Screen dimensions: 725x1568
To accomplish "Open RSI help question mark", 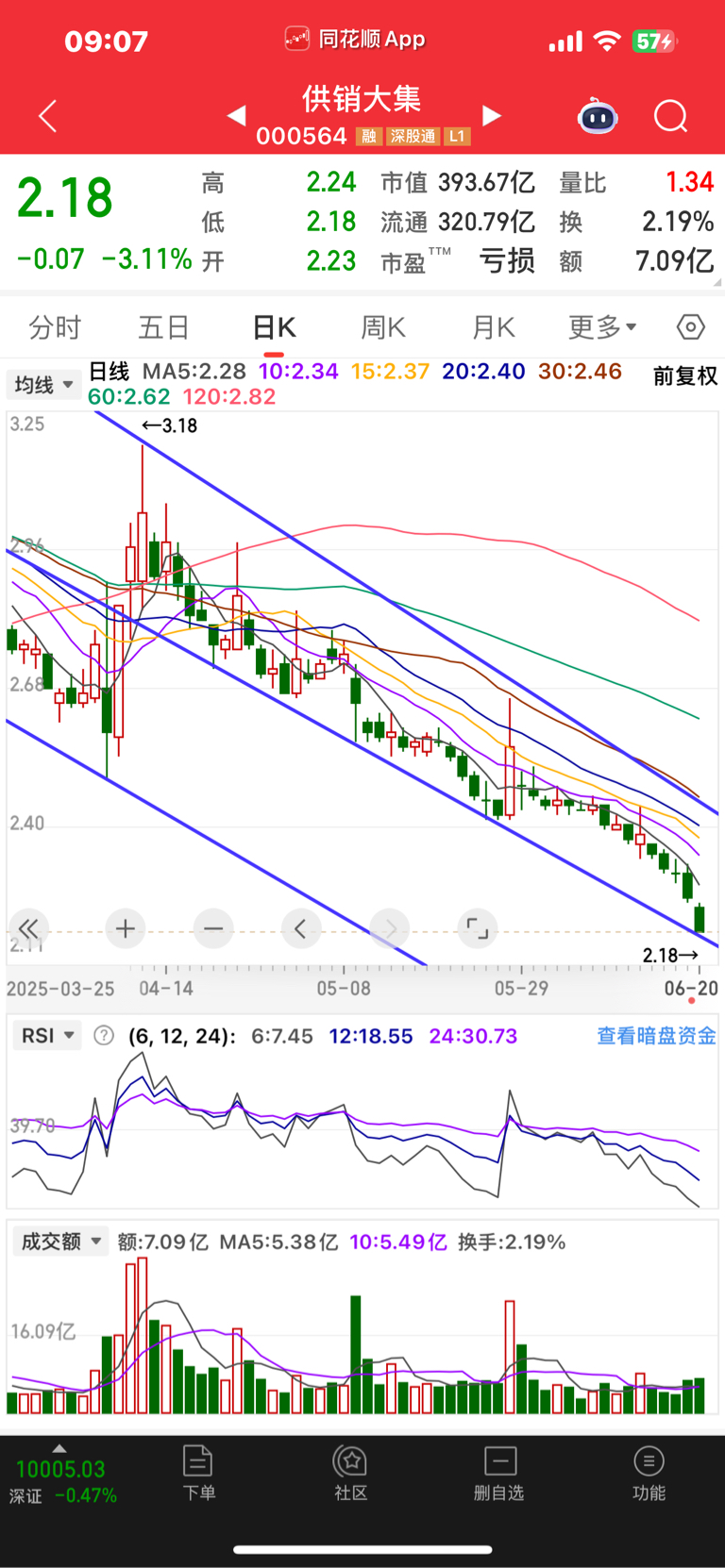I will (104, 1036).
